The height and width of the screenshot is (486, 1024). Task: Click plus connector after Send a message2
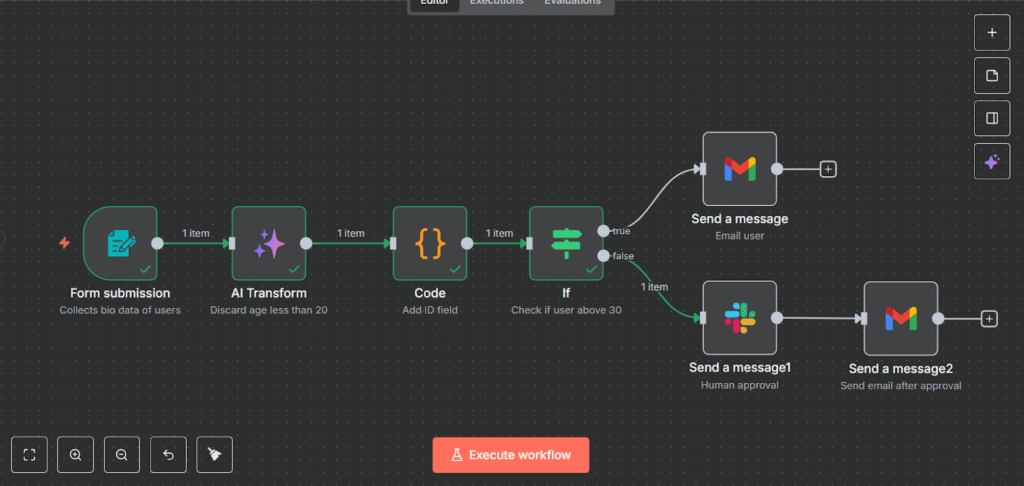pos(989,318)
